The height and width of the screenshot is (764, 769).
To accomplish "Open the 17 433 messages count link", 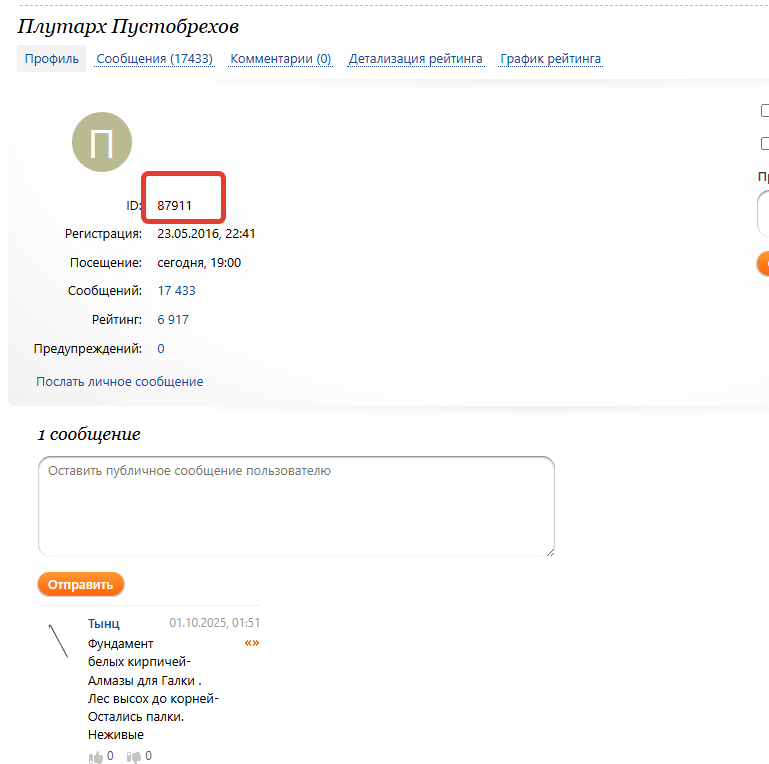I will click(x=176, y=291).
